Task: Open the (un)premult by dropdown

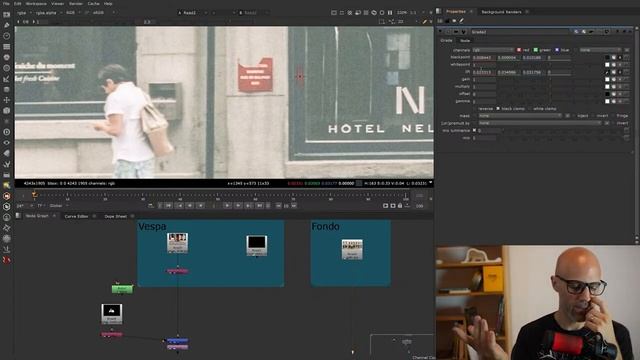Action: pos(540,123)
